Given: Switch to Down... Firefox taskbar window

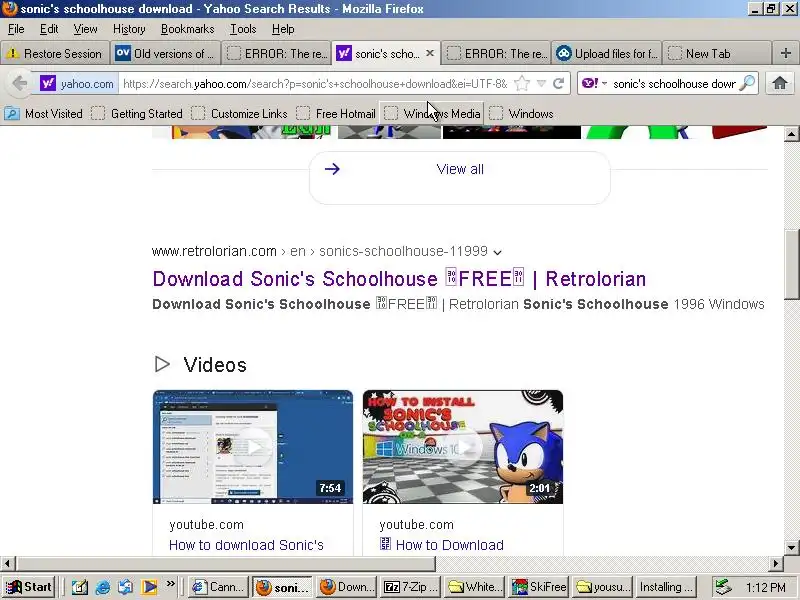Looking at the screenshot, I should pos(347,587).
